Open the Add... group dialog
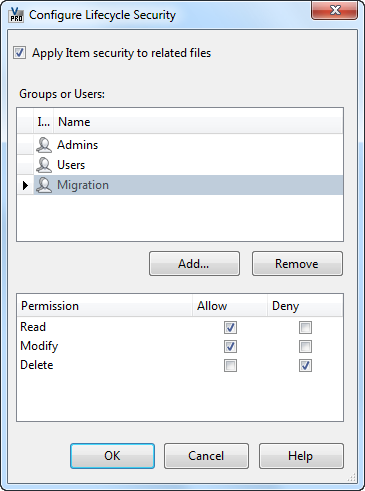 [x=194, y=264]
